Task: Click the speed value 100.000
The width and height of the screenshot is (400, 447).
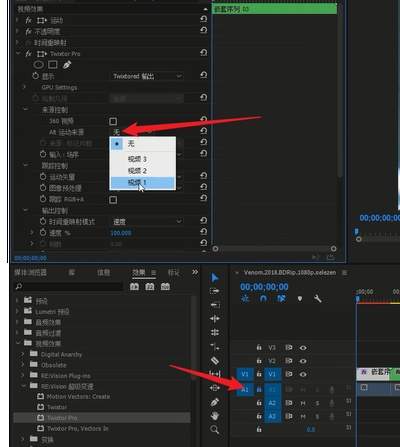Action: pyautogui.click(x=121, y=233)
